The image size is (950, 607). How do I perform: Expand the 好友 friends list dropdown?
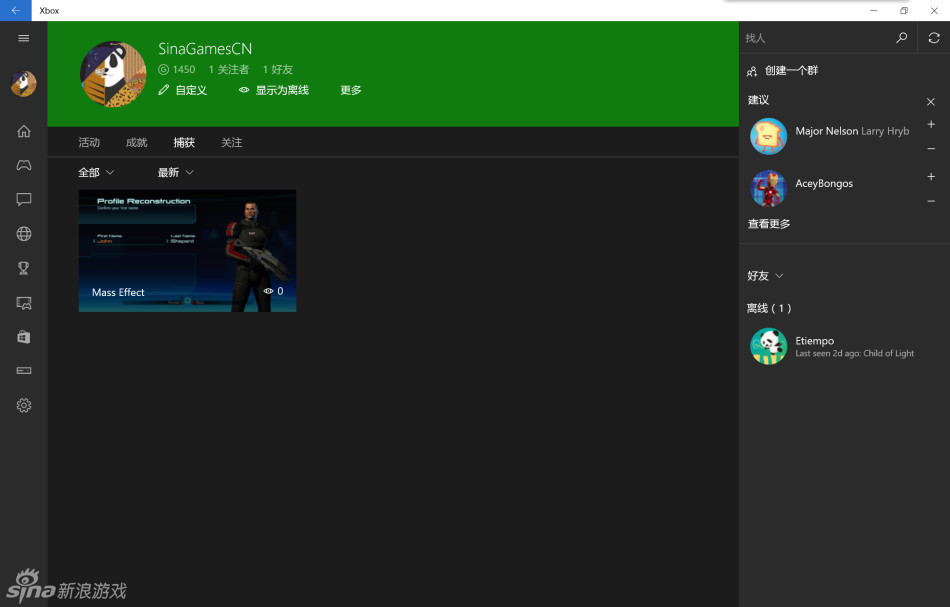click(765, 276)
